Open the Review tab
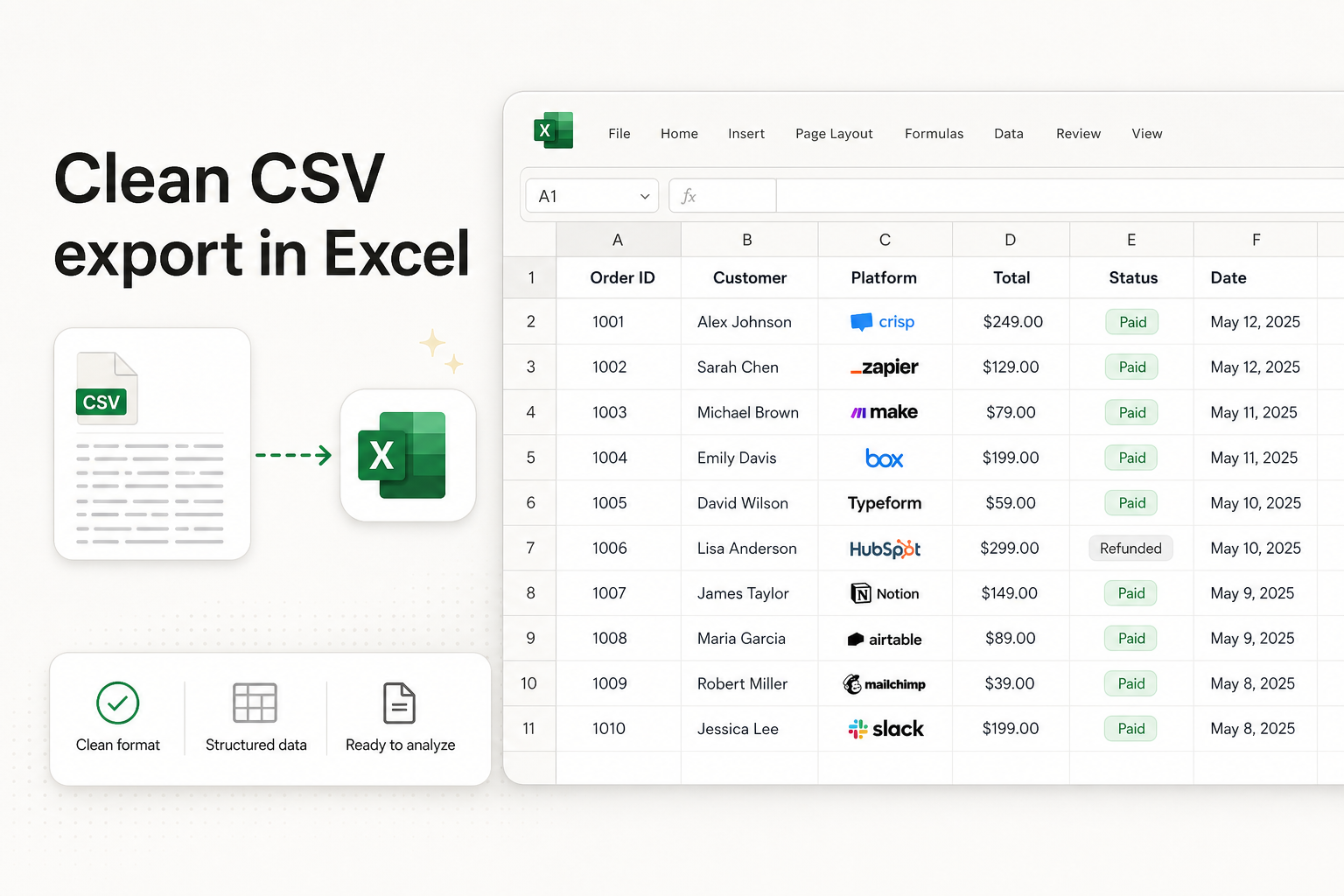This screenshot has width=1344, height=896. (1078, 134)
